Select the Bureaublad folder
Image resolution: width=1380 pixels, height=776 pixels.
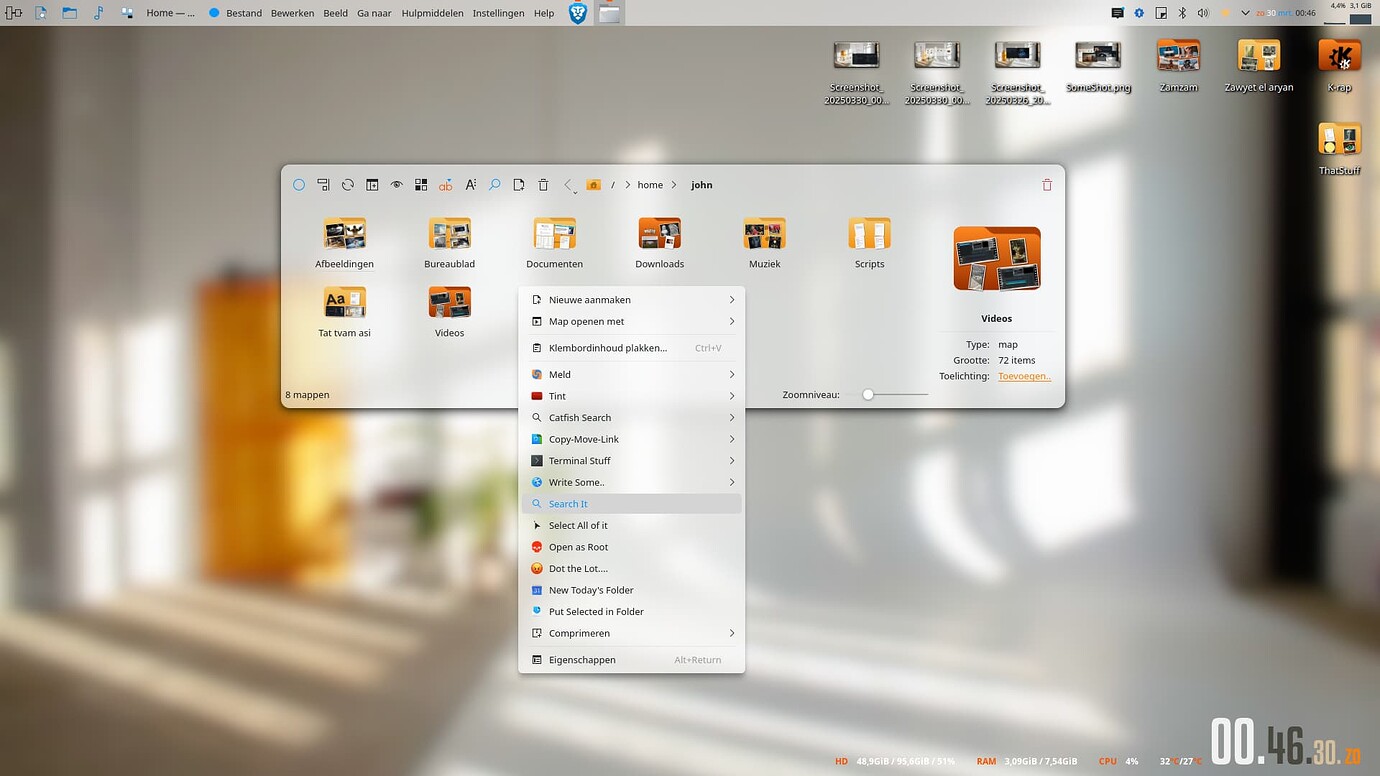(x=449, y=244)
